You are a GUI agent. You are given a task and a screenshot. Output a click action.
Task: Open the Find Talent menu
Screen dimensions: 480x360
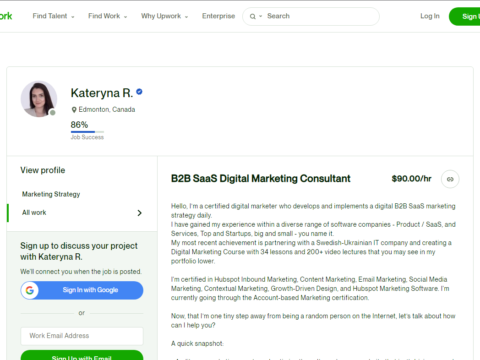coord(53,16)
